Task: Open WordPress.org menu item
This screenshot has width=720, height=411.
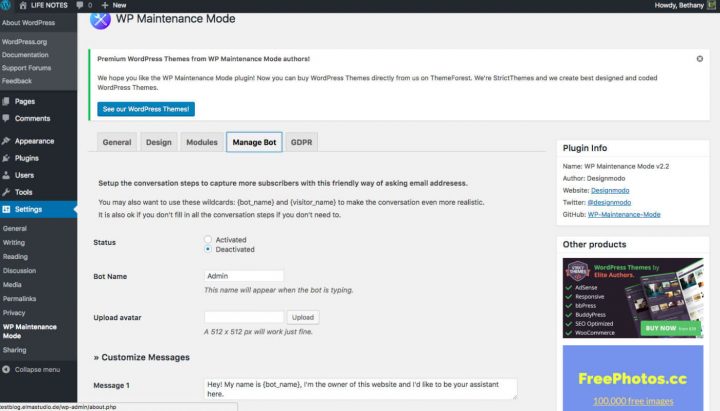Action: [24, 41]
